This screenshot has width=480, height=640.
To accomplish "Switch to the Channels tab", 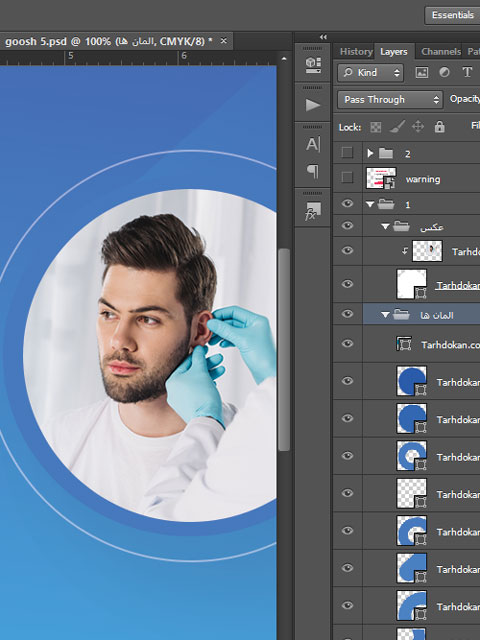I will coord(441,51).
